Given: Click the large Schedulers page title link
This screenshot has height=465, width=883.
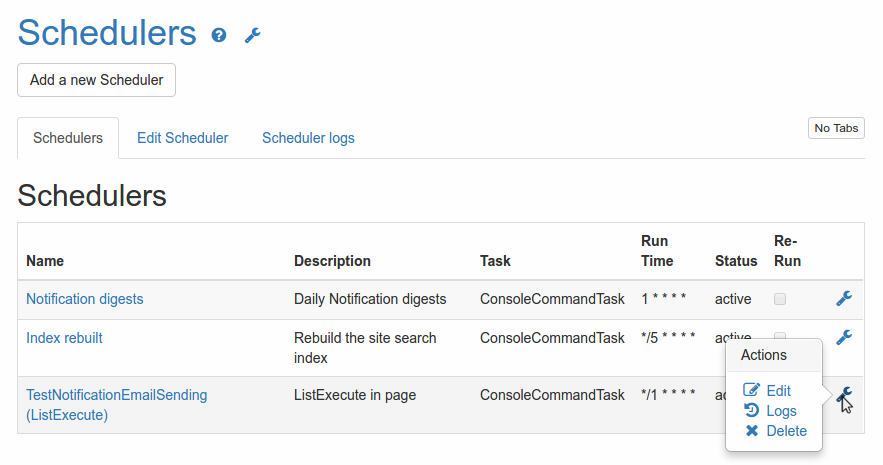Looking at the screenshot, I should click(x=107, y=33).
